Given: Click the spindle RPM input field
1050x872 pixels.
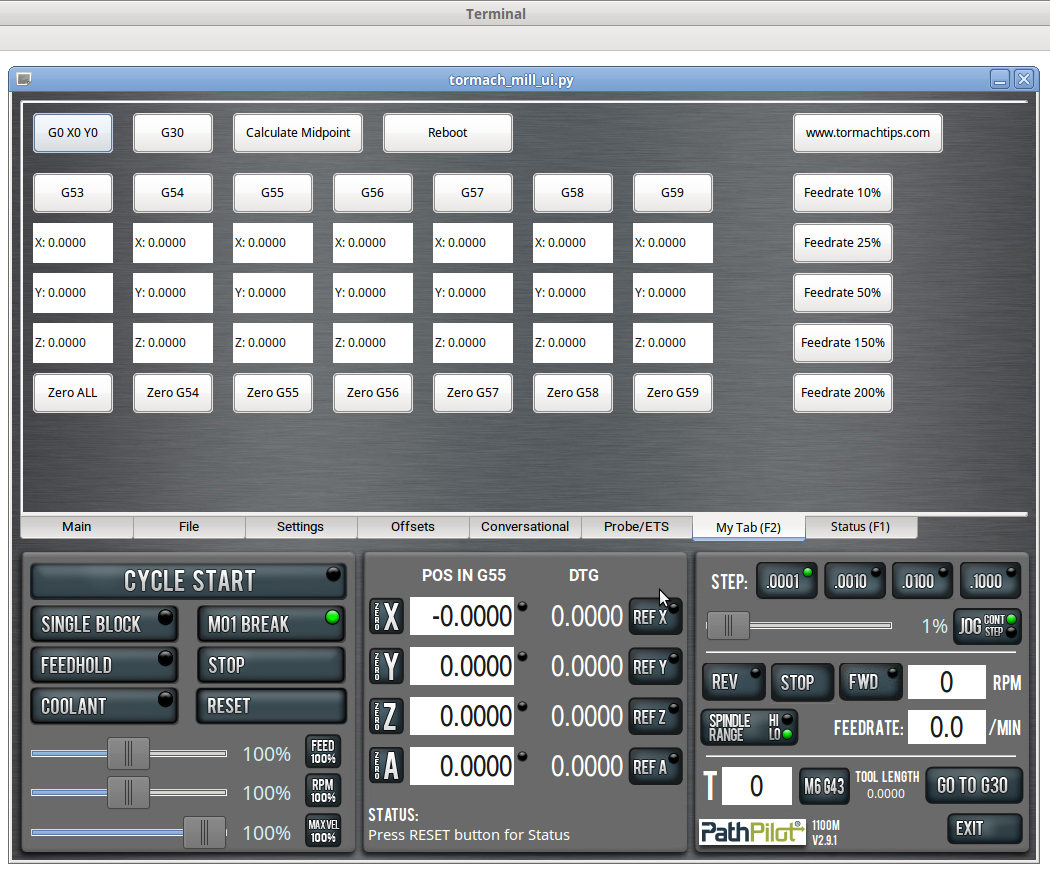Looking at the screenshot, I should (946, 682).
